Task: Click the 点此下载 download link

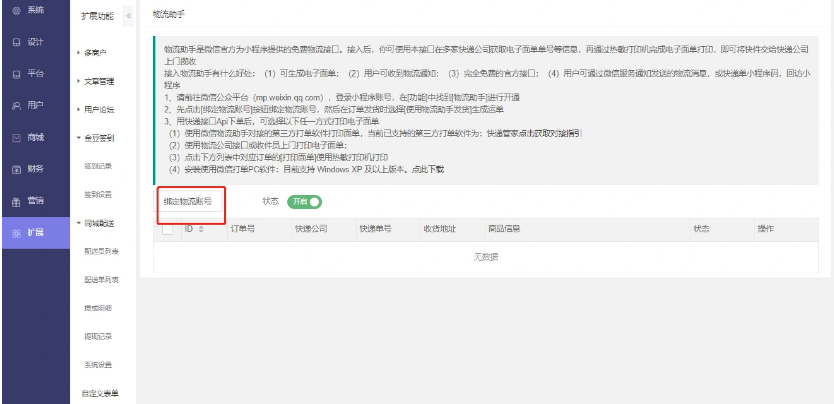Action: point(429,170)
